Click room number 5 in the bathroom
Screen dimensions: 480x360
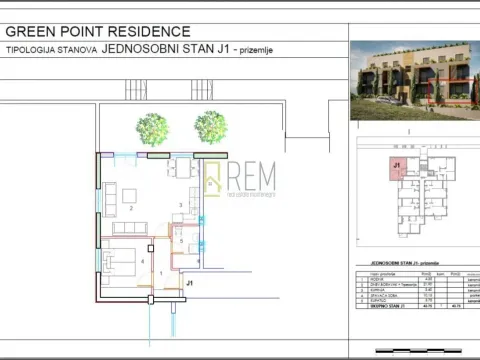(181, 241)
